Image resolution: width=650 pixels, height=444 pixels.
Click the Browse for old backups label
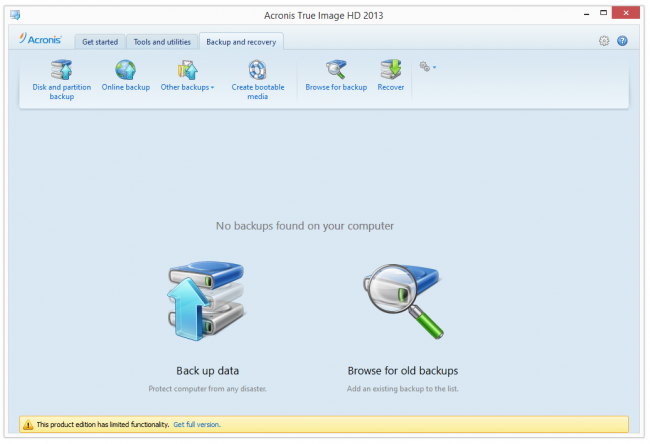pyautogui.click(x=402, y=370)
